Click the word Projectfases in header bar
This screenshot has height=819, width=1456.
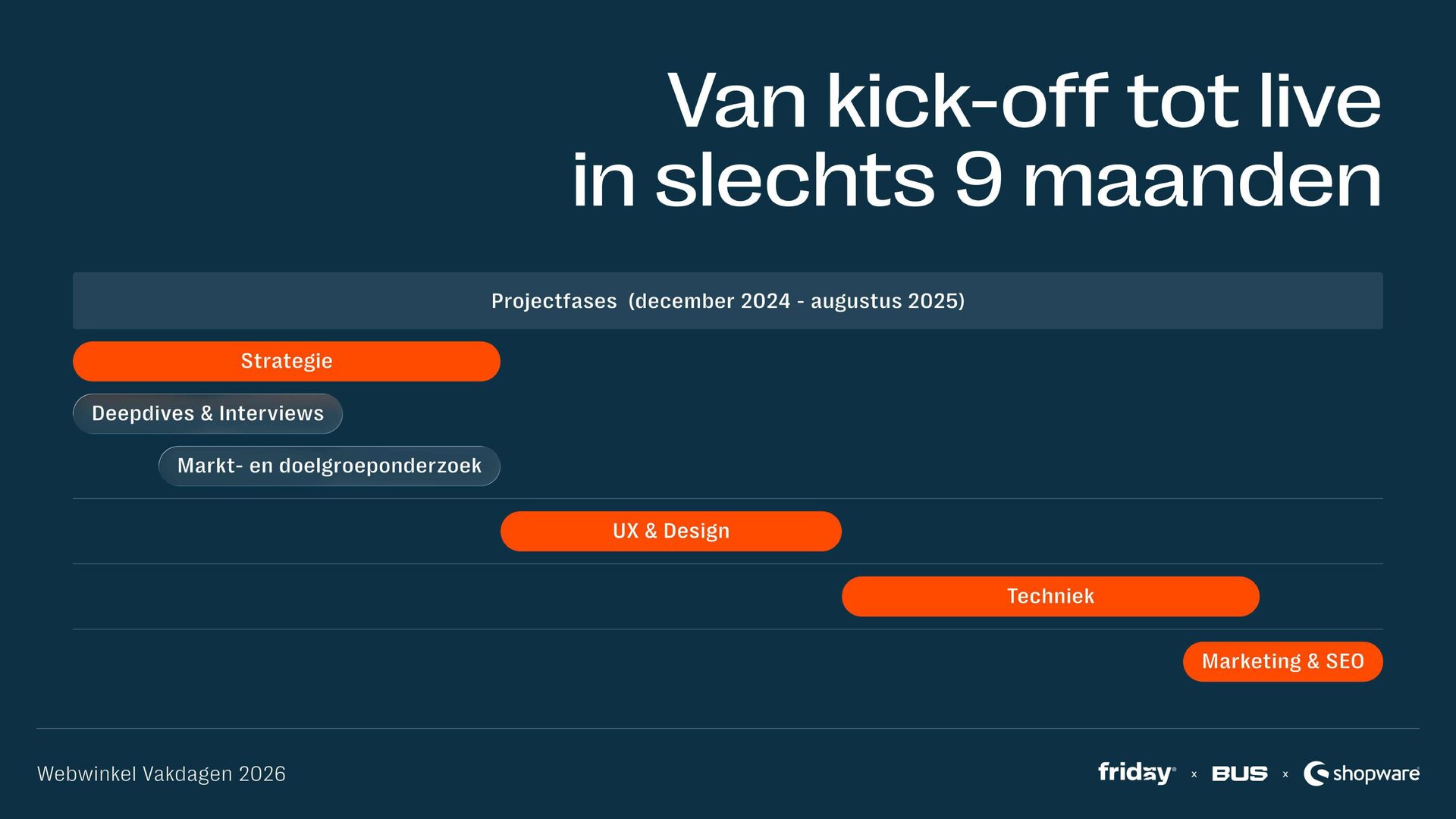554,301
